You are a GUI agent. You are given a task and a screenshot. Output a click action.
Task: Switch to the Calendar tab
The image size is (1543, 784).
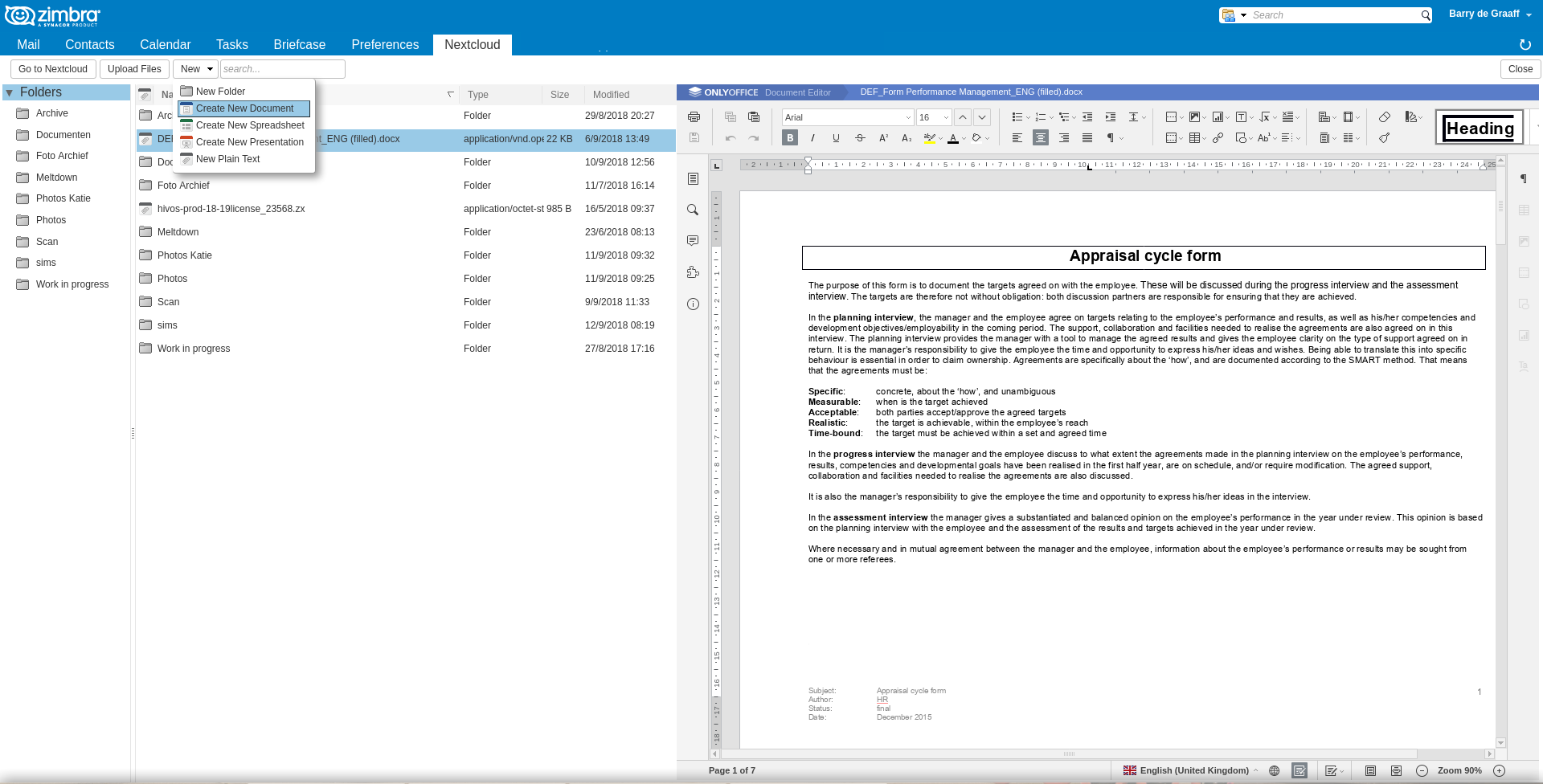(x=165, y=45)
